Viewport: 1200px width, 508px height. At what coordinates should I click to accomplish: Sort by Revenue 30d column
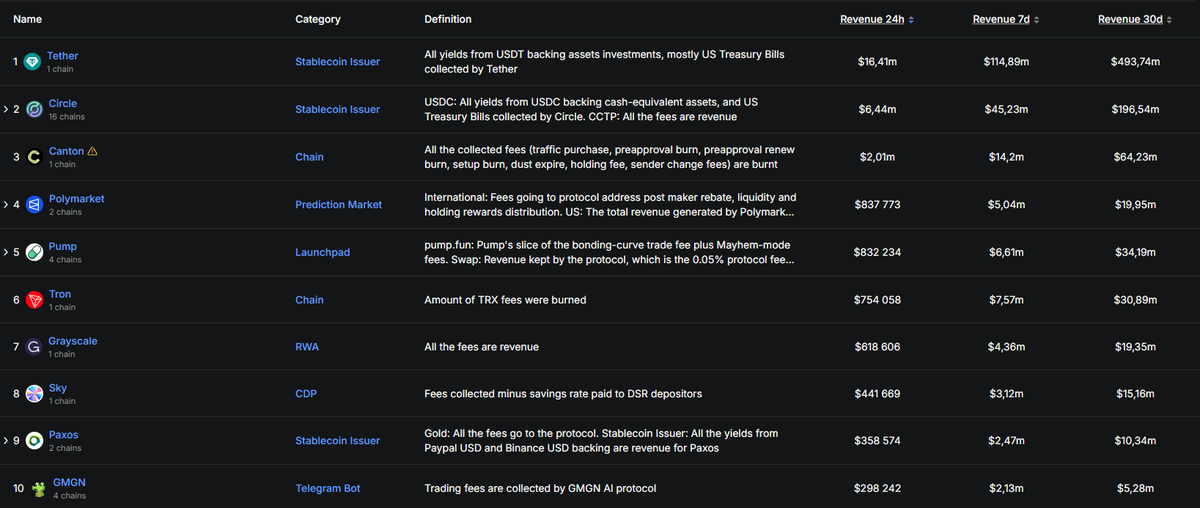click(x=1135, y=19)
